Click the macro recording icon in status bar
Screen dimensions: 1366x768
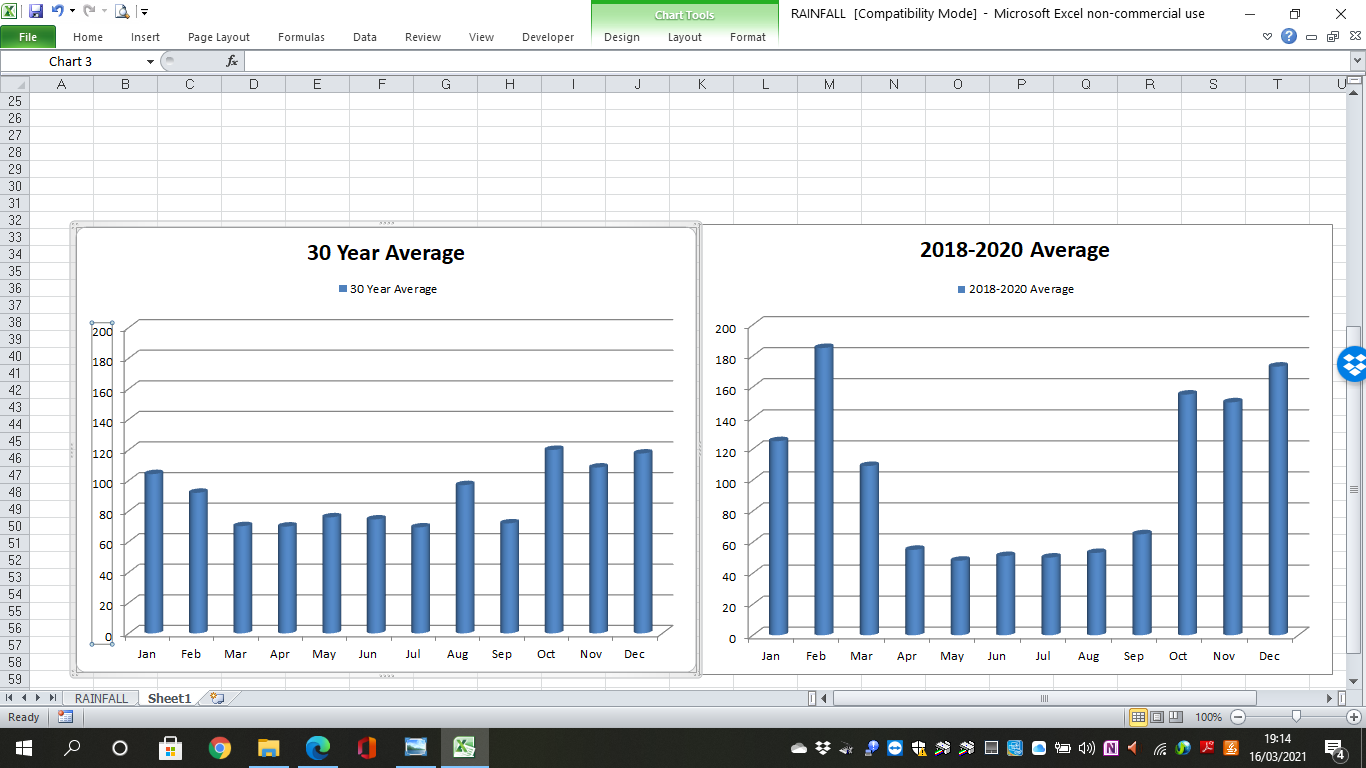click(65, 717)
